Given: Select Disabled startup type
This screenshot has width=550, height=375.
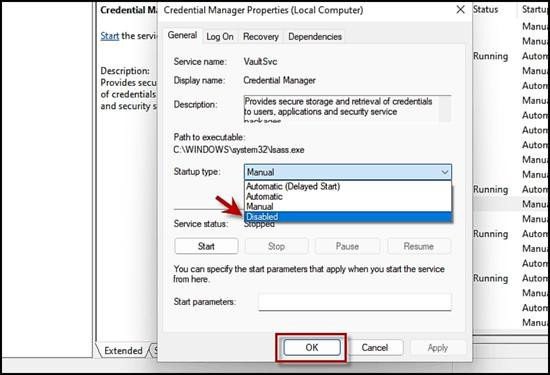Looking at the screenshot, I should click(x=348, y=217).
